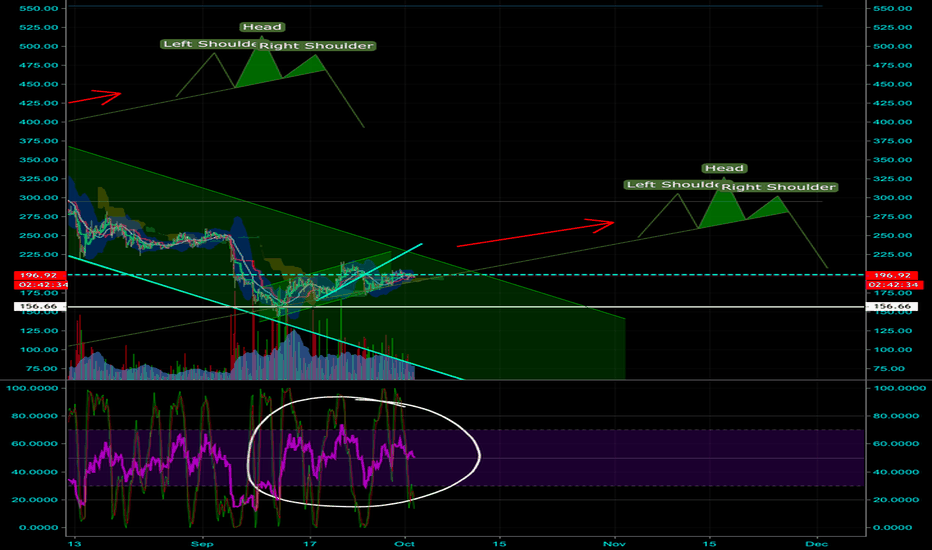The image size is (932, 550).
Task: Click 80.0000 on the left oscillator axis
Action: [x=35, y=416]
